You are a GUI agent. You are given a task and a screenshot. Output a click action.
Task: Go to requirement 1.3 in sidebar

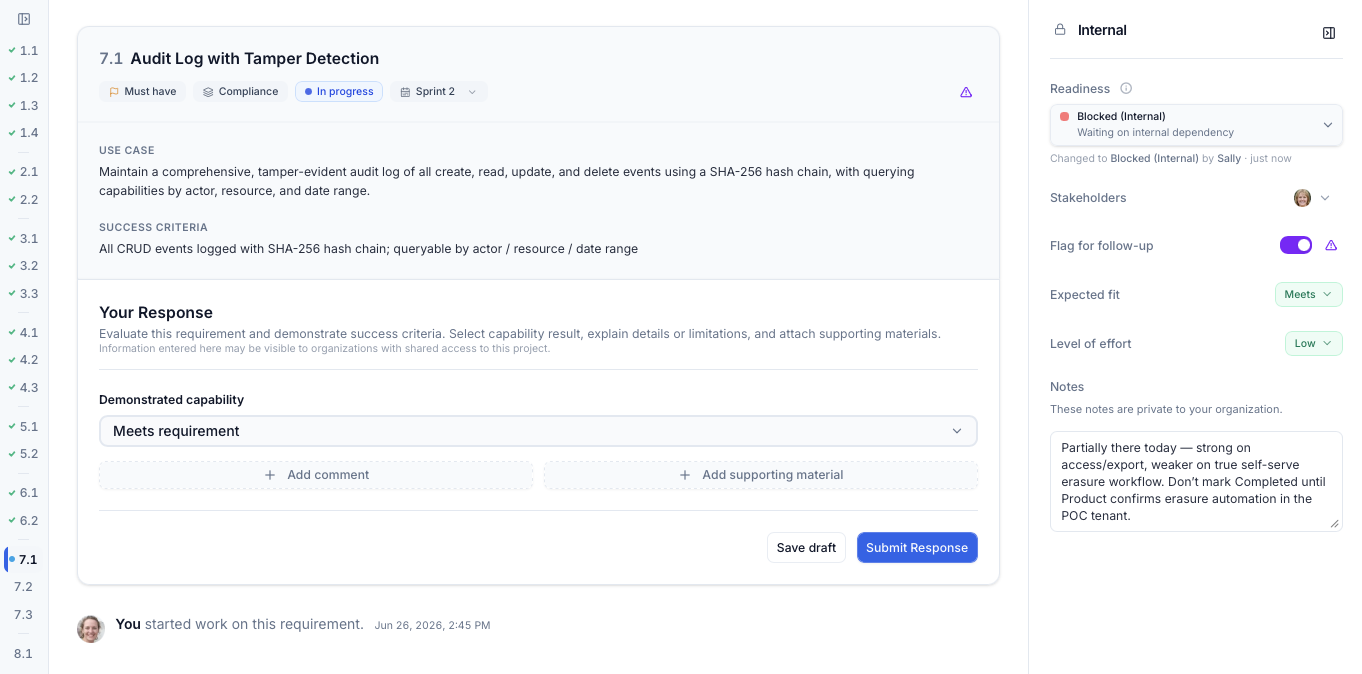(x=23, y=105)
